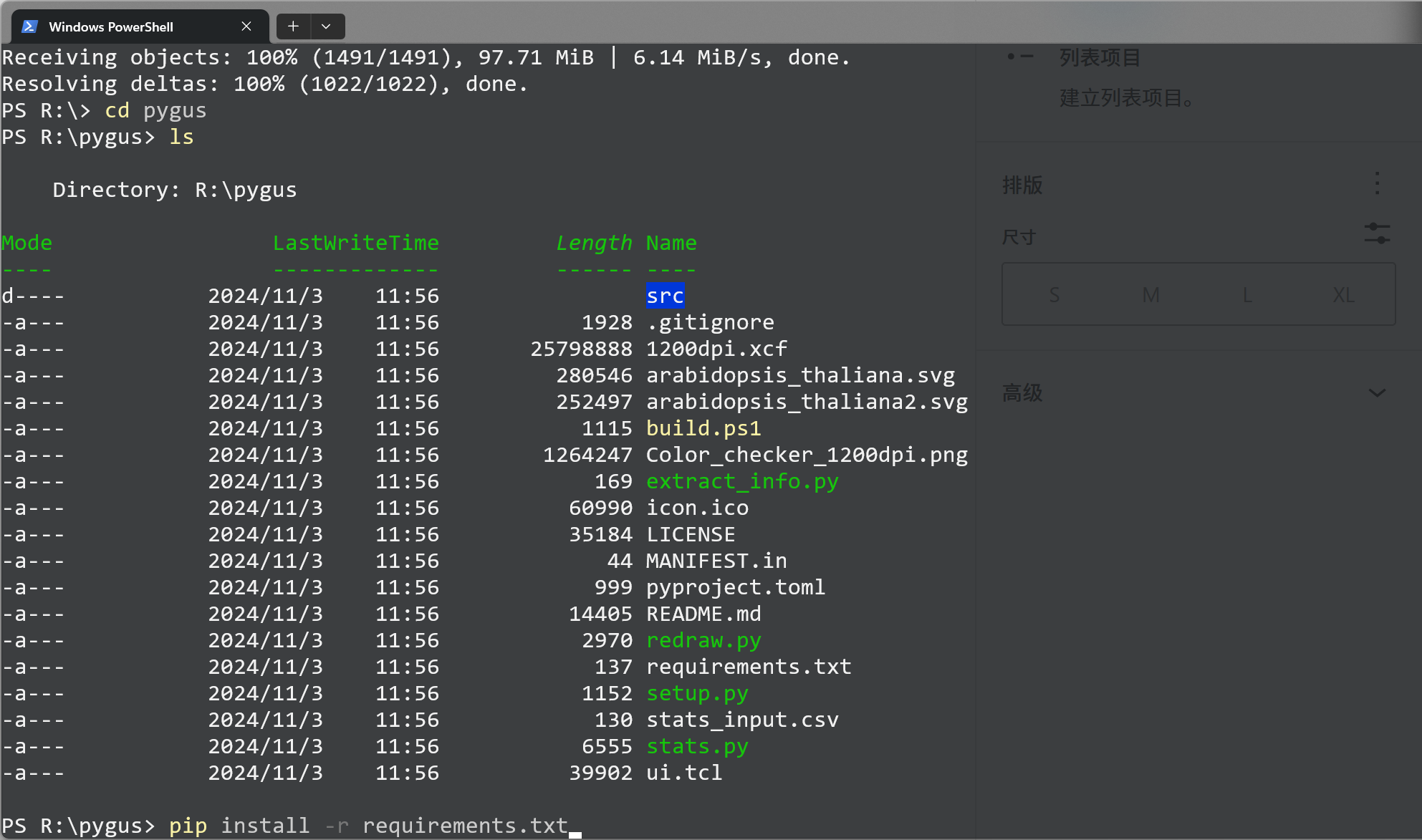Expand the 高级 section chevron

click(x=1377, y=393)
